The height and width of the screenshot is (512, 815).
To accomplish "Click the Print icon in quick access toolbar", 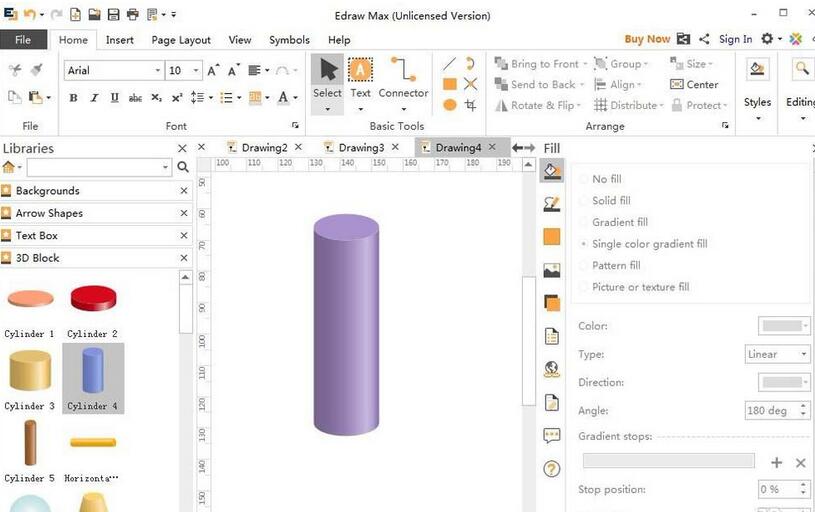I will pos(133,15).
